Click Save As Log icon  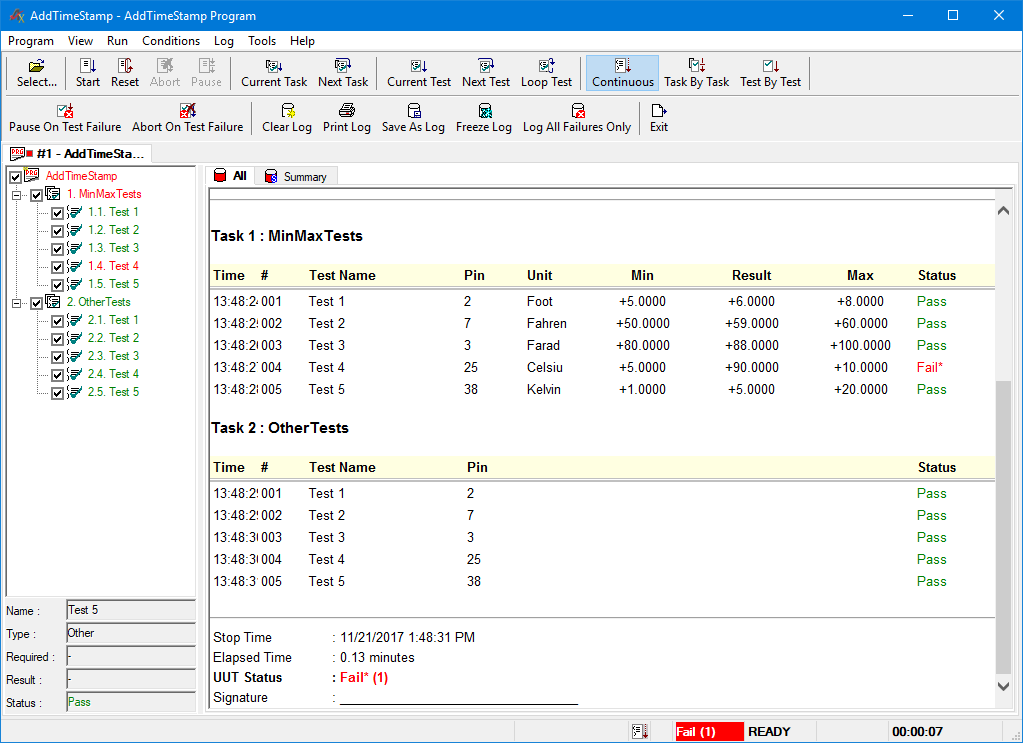pyautogui.click(x=413, y=118)
